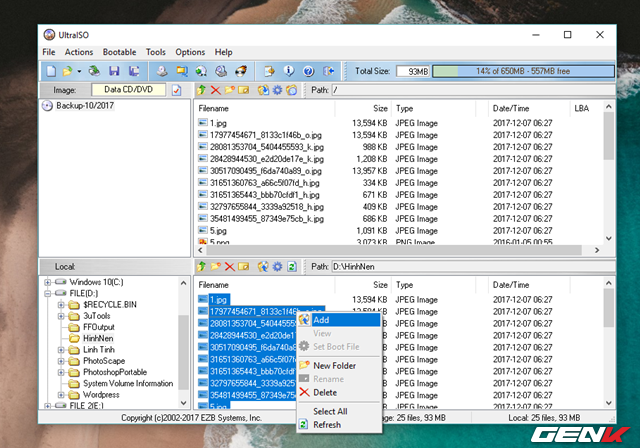
Task: Click red X Delete in Local pane toolbar
Action: pyautogui.click(x=230, y=267)
